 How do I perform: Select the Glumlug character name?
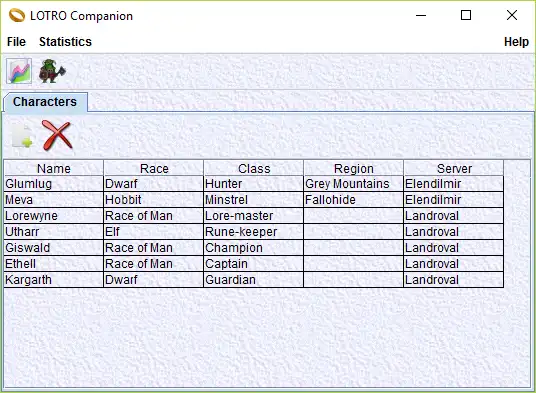point(54,184)
